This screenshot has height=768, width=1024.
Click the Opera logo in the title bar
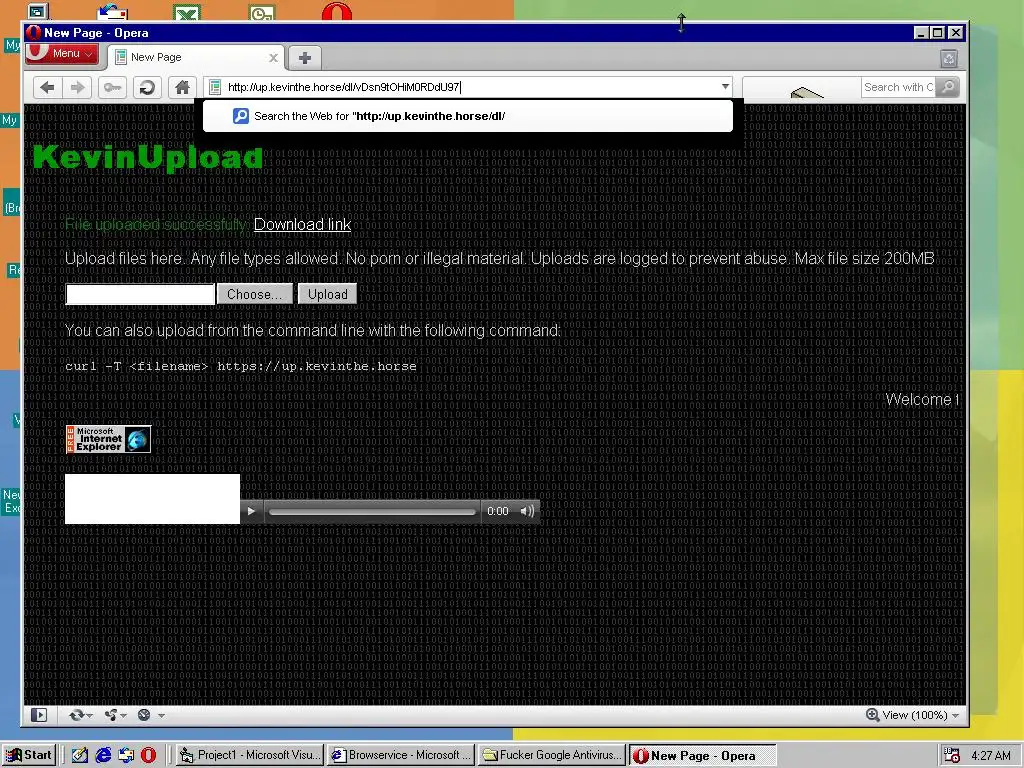pos(35,33)
